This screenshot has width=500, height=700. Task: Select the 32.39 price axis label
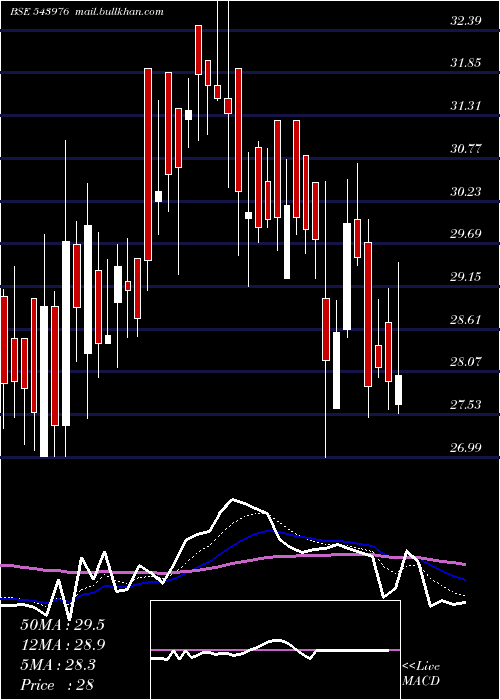(x=466, y=20)
